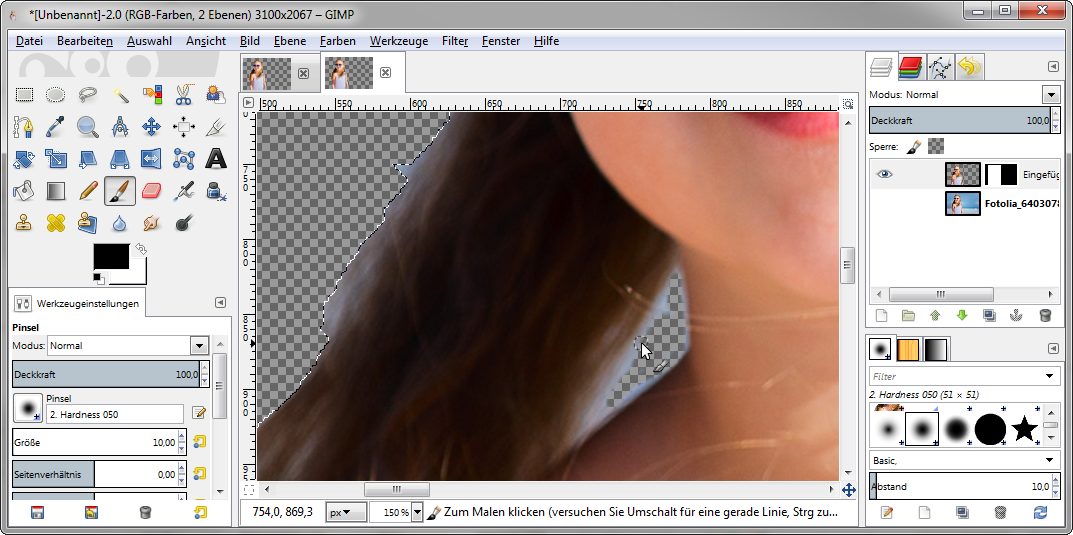Image resolution: width=1073 pixels, height=535 pixels.
Task: Toggle lock alpha channel checkerboard icon
Action: click(935, 146)
